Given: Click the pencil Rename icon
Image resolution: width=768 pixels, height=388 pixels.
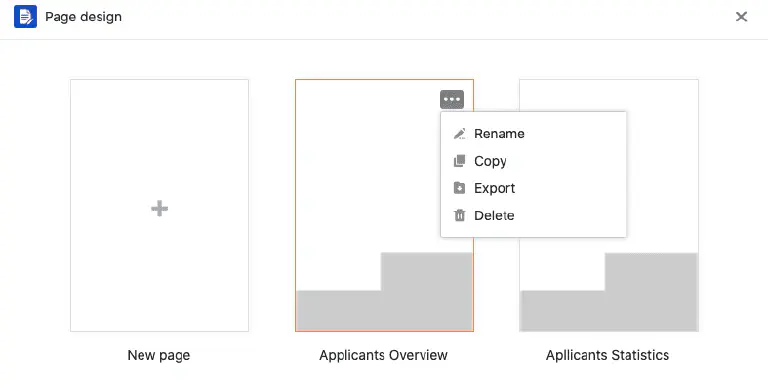Looking at the screenshot, I should point(459,134).
